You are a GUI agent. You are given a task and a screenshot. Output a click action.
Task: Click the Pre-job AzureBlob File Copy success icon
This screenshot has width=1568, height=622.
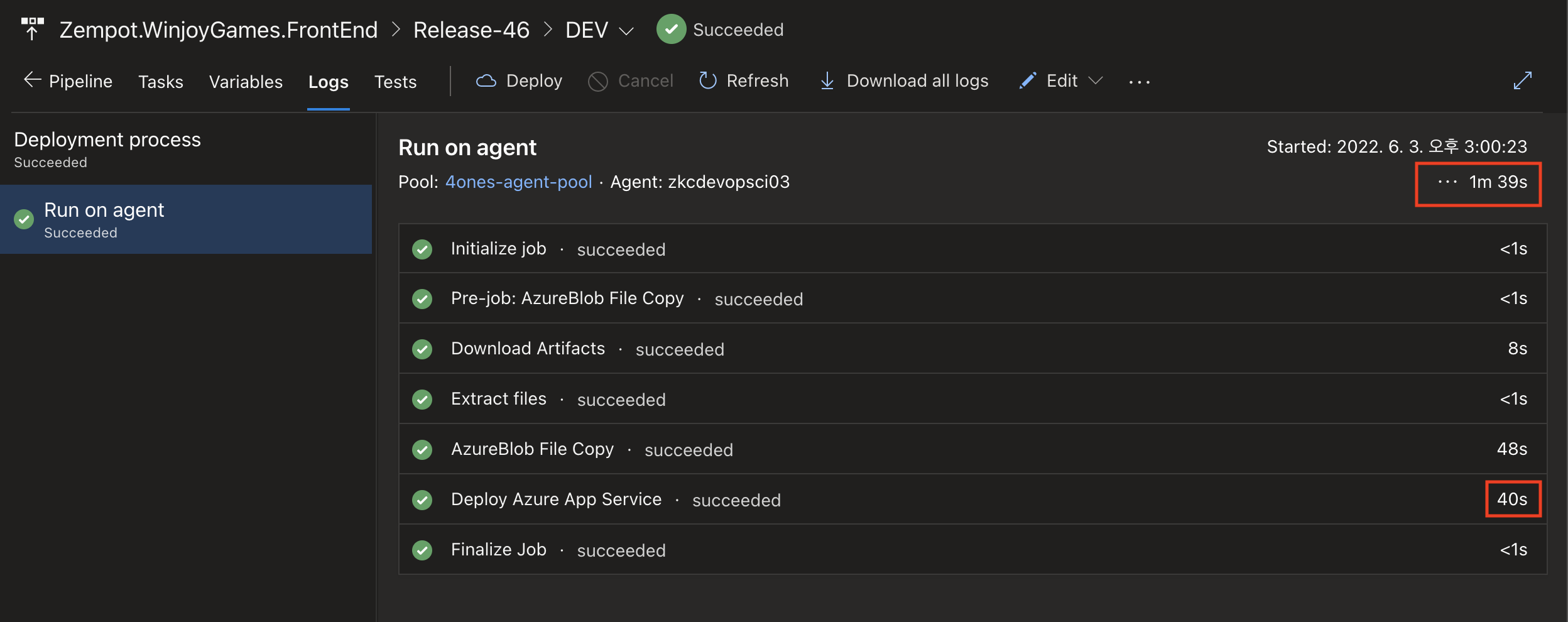(422, 299)
